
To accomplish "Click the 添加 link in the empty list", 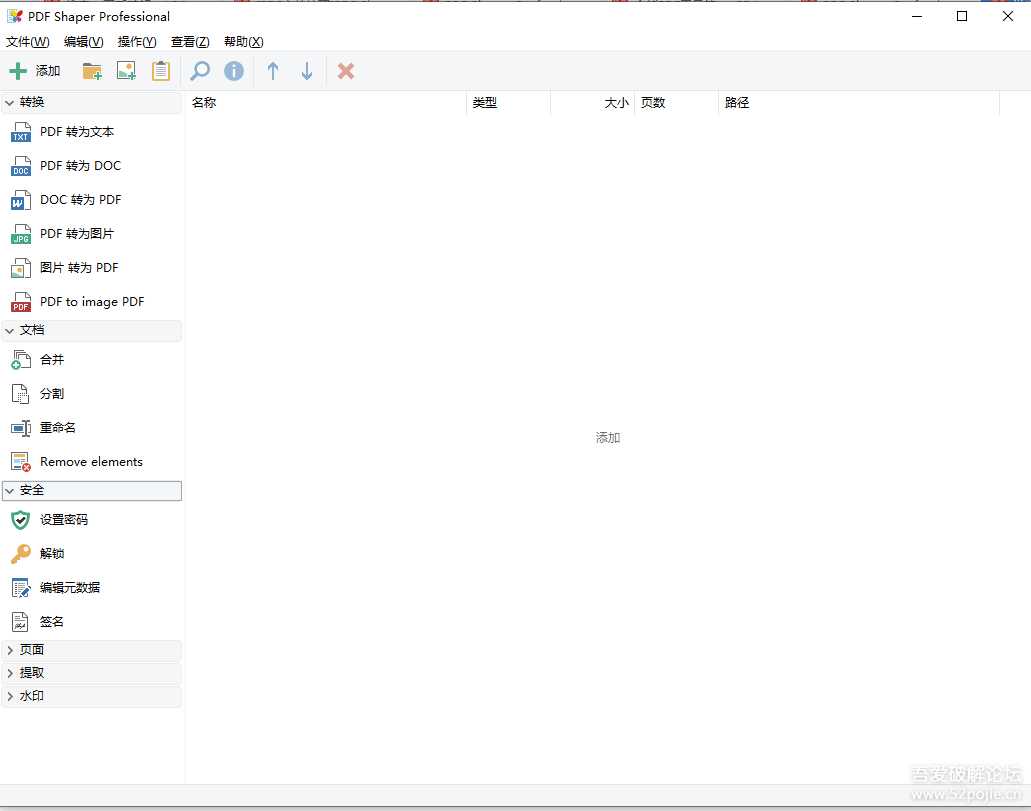I will [607, 437].
